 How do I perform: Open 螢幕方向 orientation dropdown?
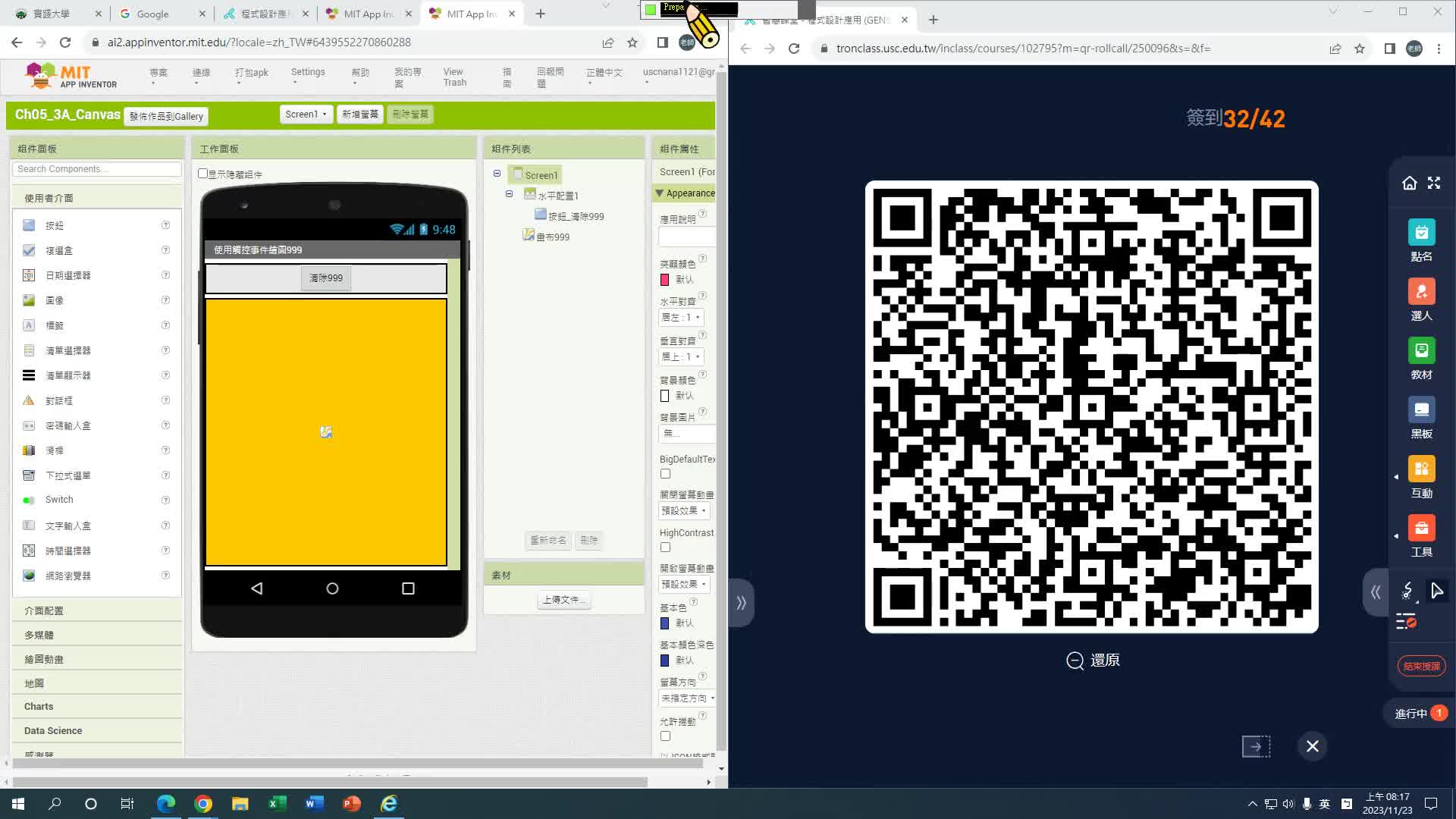(x=687, y=698)
